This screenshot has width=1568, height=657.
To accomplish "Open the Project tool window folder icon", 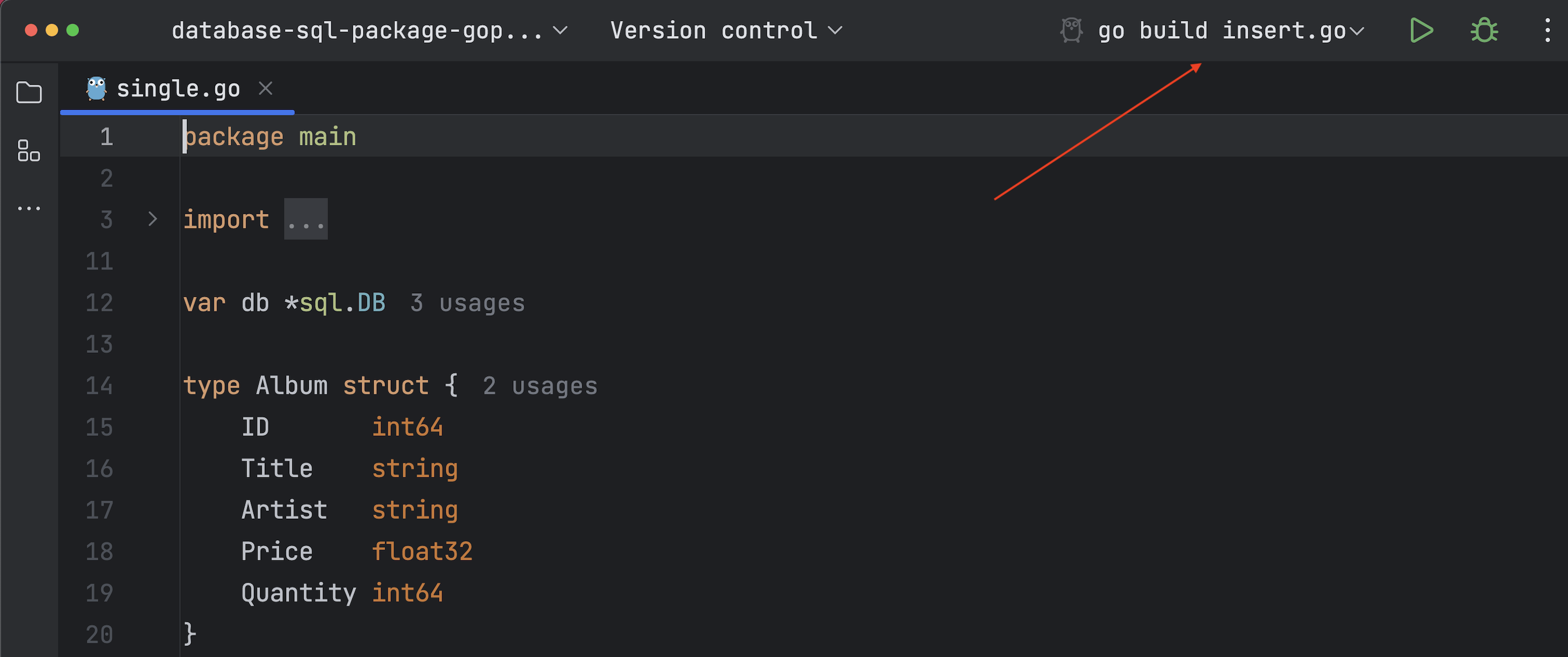I will click(x=29, y=93).
